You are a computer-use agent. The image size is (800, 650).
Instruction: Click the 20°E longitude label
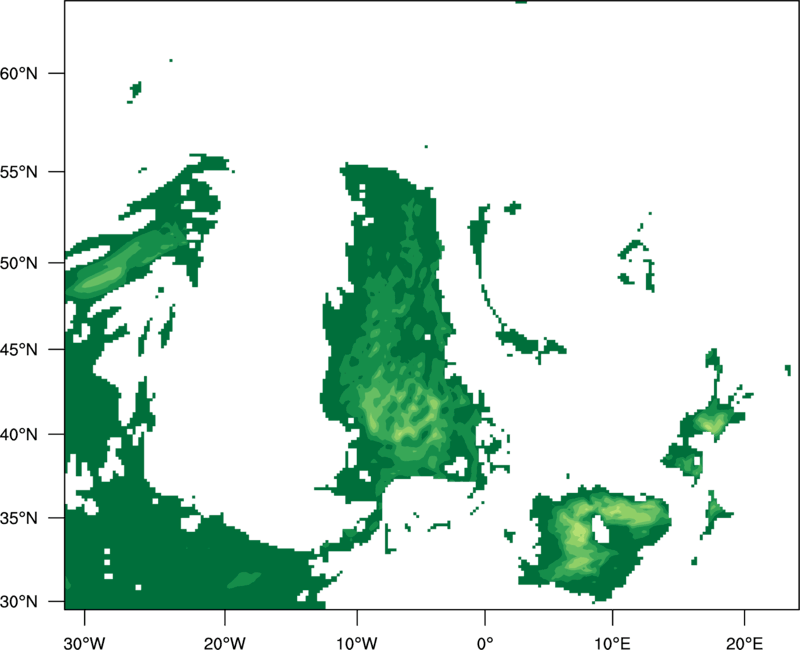point(744,643)
